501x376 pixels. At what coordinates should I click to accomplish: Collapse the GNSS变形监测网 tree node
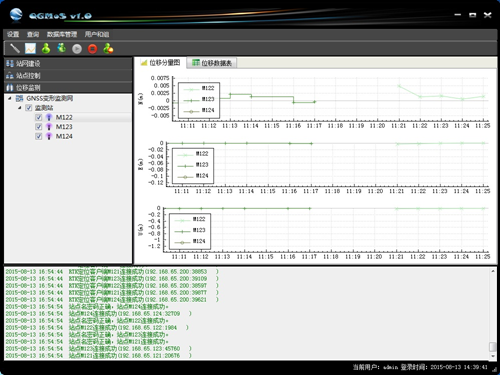10,98
